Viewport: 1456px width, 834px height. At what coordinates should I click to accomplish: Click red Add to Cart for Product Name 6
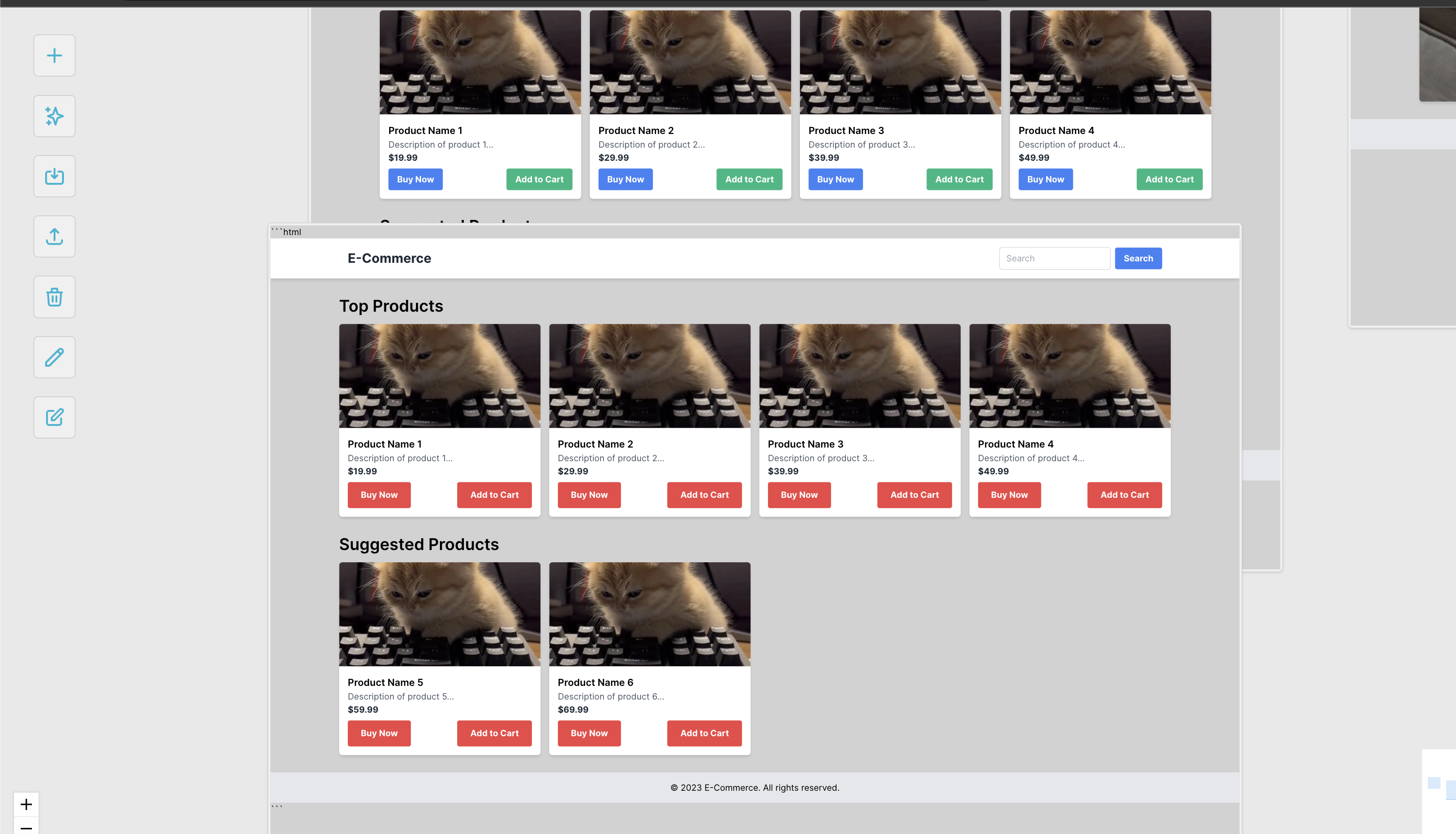pos(704,733)
